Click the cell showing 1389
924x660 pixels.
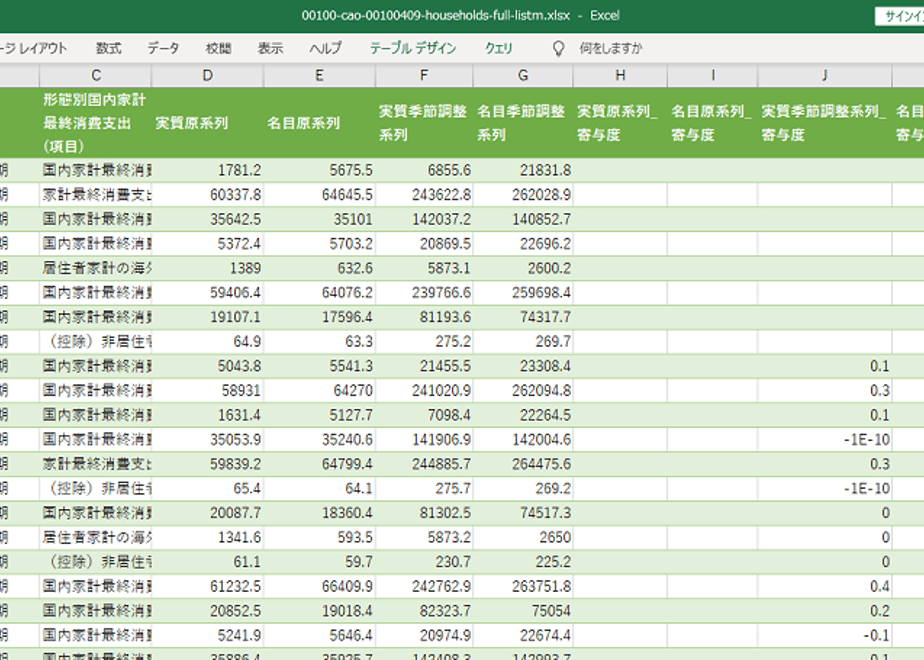coord(207,268)
